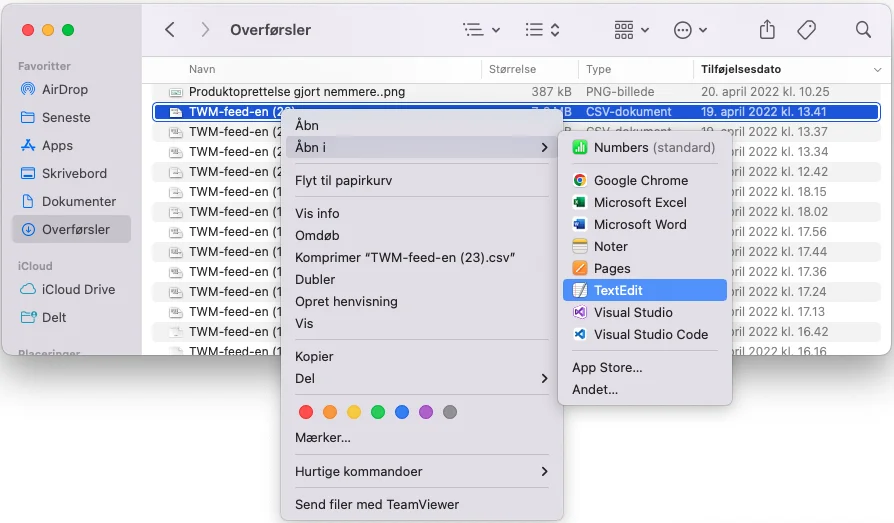Click the Share icon in toolbar
894x523 pixels.
pyautogui.click(x=767, y=30)
